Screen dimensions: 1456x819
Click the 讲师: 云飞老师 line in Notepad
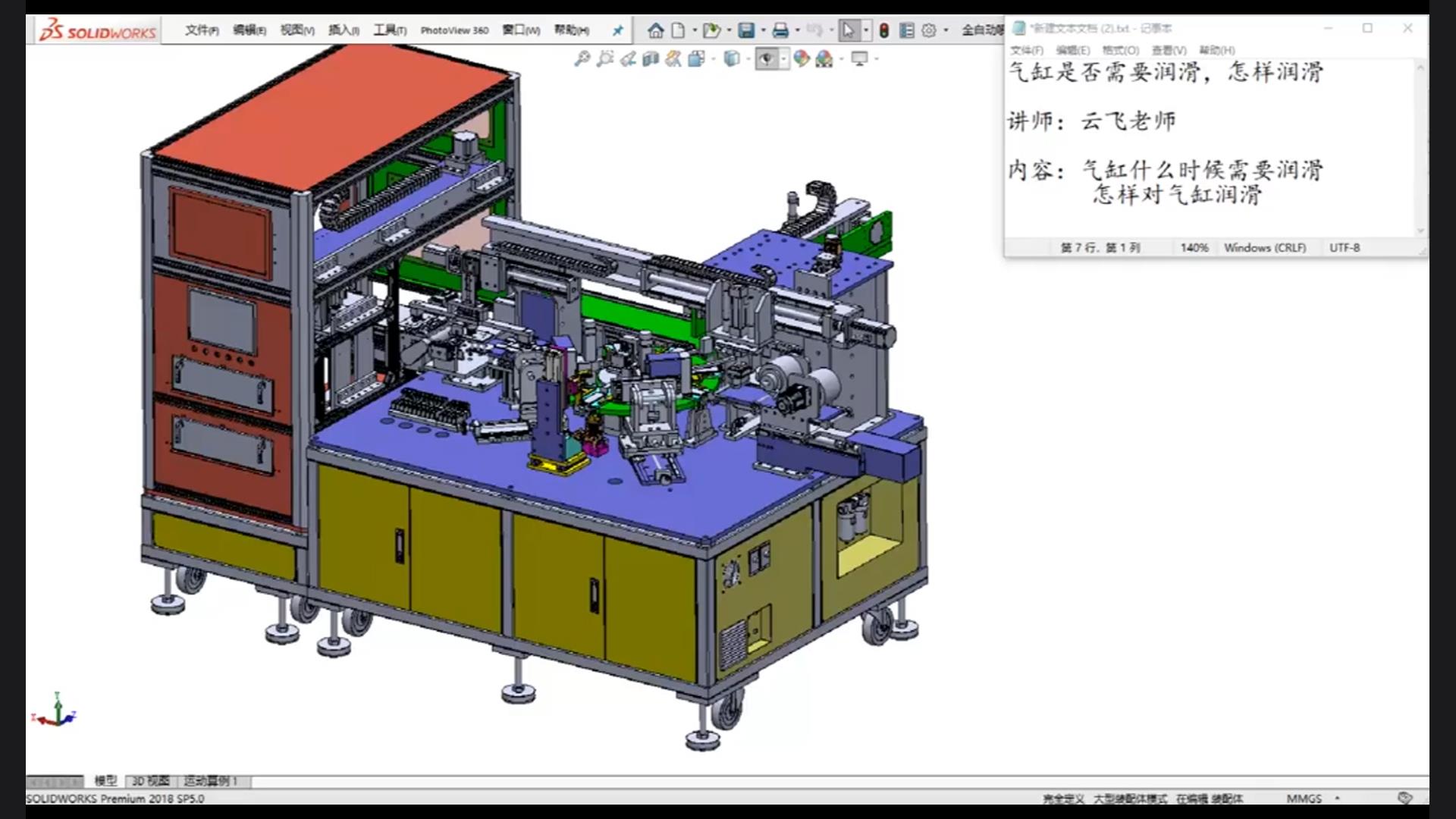[x=1091, y=121]
